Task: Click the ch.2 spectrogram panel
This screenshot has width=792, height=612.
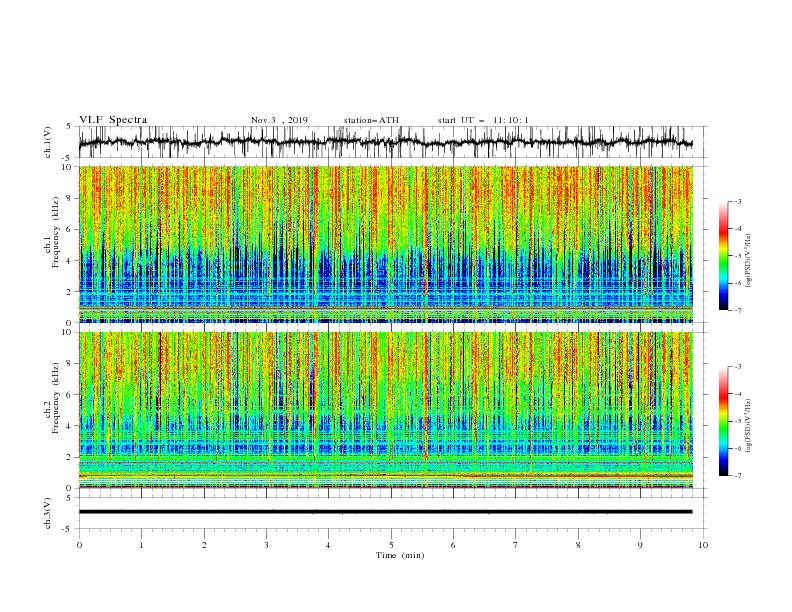Action: [x=385, y=410]
